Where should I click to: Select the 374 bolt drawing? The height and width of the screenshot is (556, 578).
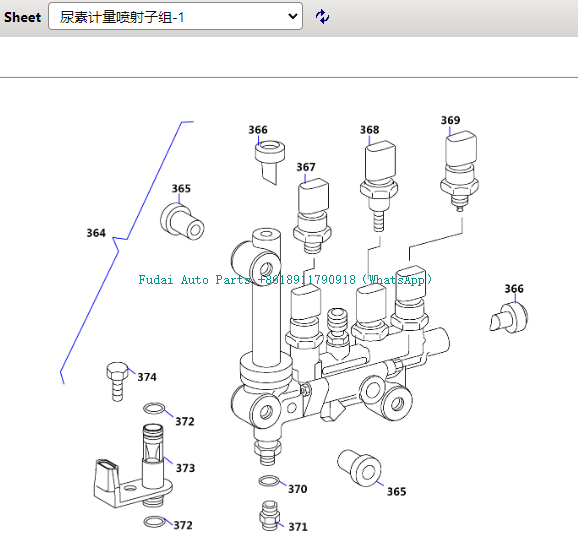[117, 382]
